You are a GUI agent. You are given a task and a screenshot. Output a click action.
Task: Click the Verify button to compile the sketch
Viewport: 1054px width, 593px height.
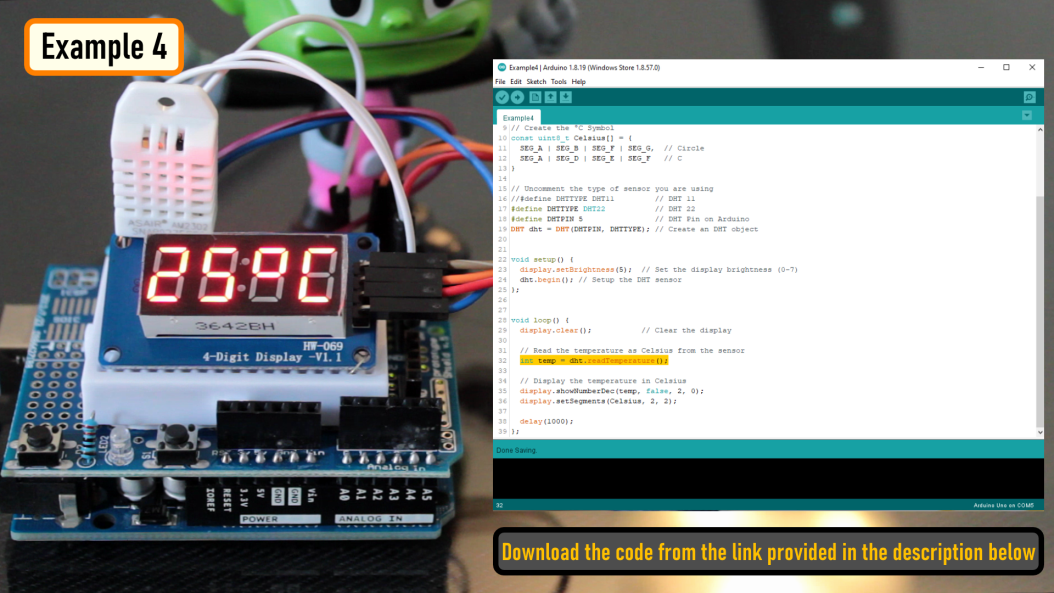pos(502,97)
